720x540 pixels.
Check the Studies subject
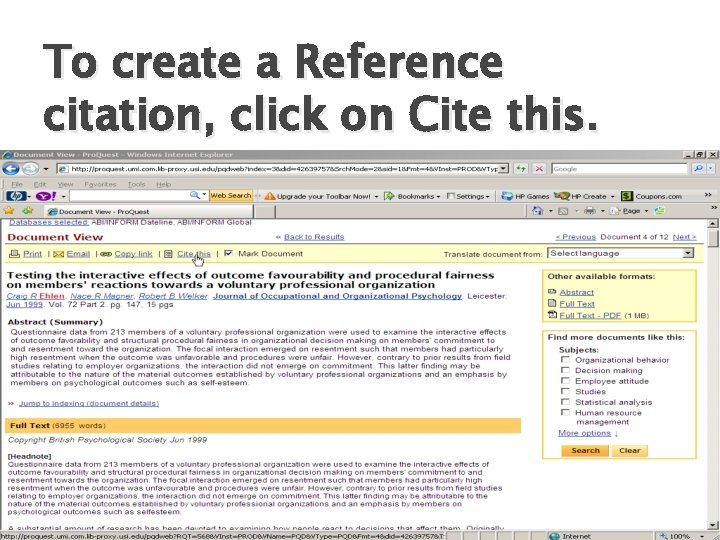click(565, 391)
